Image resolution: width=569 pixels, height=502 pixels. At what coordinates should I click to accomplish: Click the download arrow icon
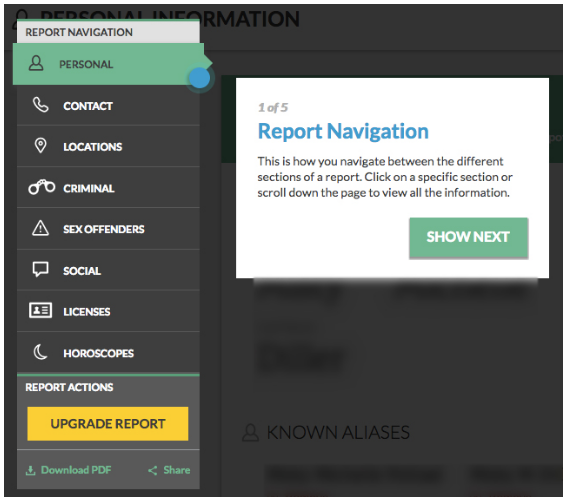[30, 471]
